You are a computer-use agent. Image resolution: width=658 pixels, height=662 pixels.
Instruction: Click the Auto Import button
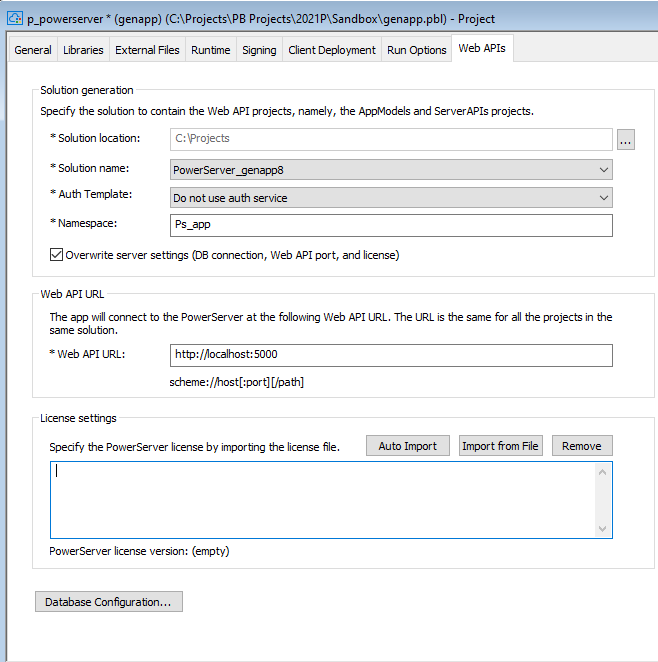click(x=408, y=446)
